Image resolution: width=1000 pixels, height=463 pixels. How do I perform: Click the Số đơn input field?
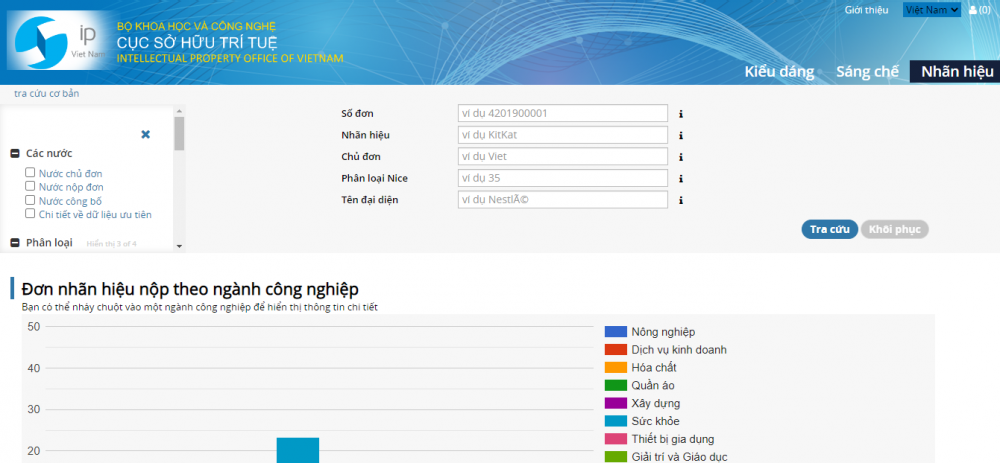pyautogui.click(x=562, y=114)
